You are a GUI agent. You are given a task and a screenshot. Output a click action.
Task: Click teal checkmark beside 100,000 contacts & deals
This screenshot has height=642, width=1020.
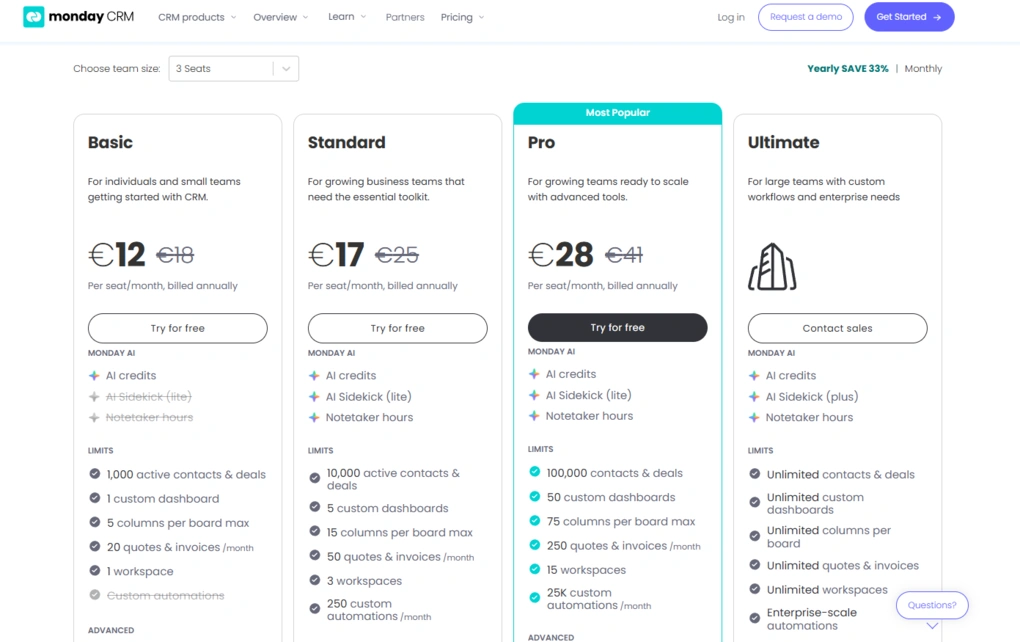[535, 472]
